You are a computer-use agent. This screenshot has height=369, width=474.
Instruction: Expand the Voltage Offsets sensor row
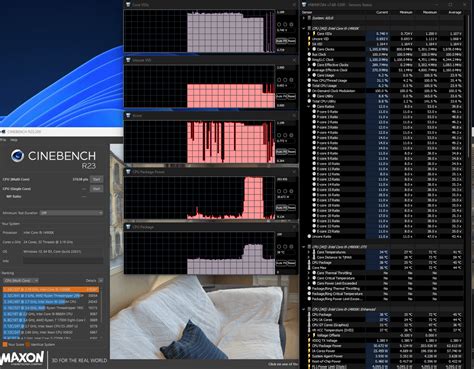(x=309, y=335)
